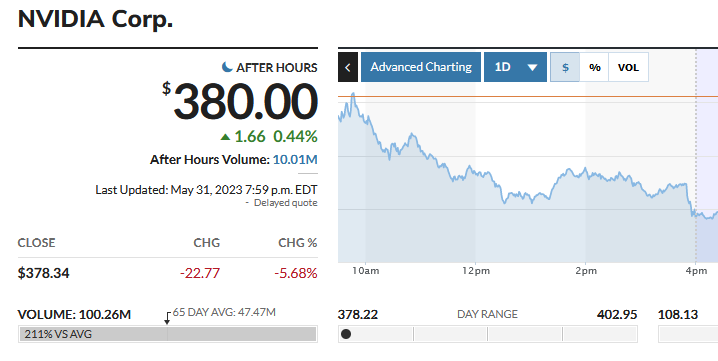Viewport: 718px width, 361px height.
Task: Click the 65 day average arrow marker
Action: pyautogui.click(x=167, y=318)
